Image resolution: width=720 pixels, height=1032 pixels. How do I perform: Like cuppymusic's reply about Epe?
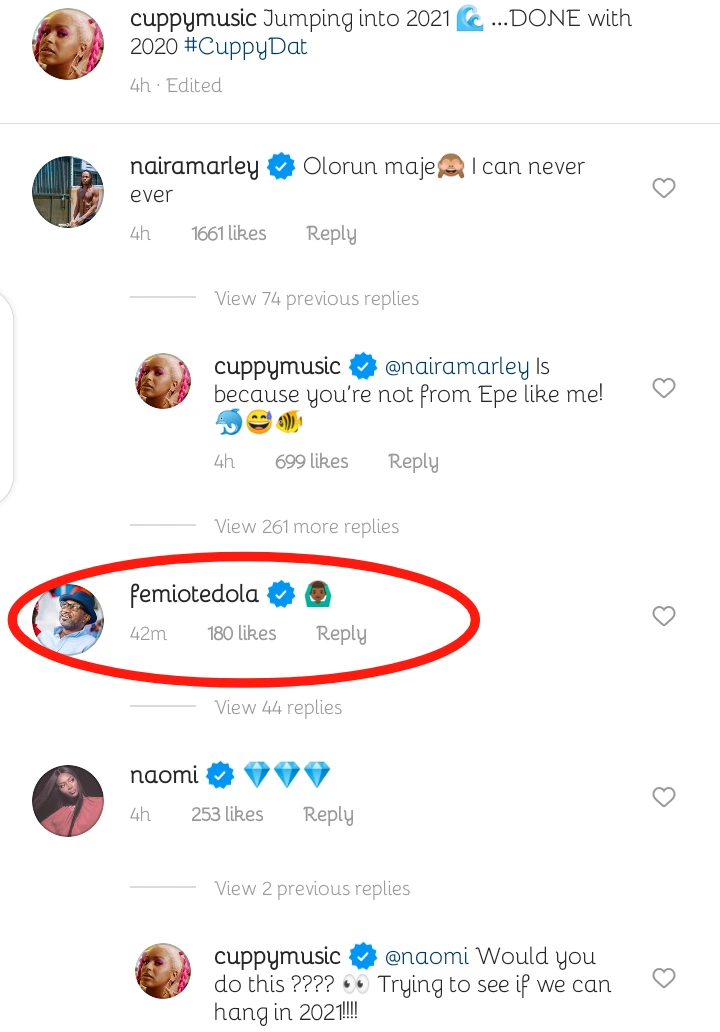(x=664, y=388)
